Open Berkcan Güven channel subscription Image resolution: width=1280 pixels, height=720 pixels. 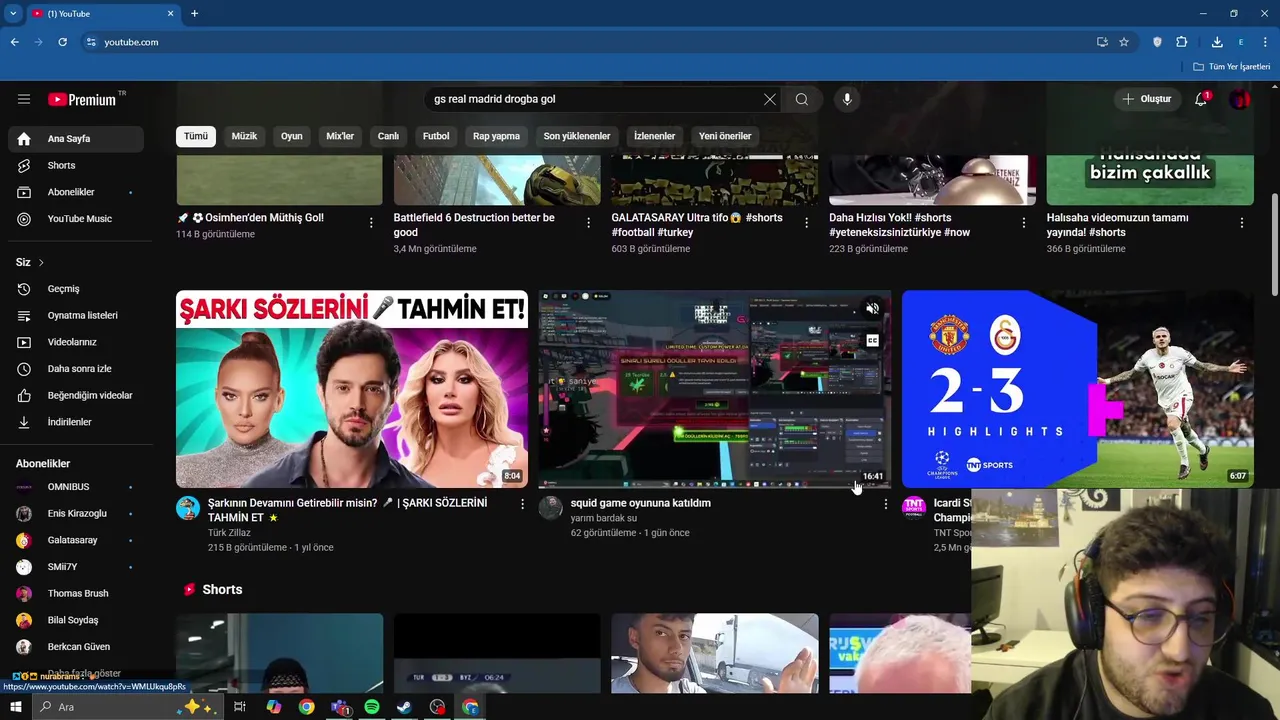coord(76,647)
